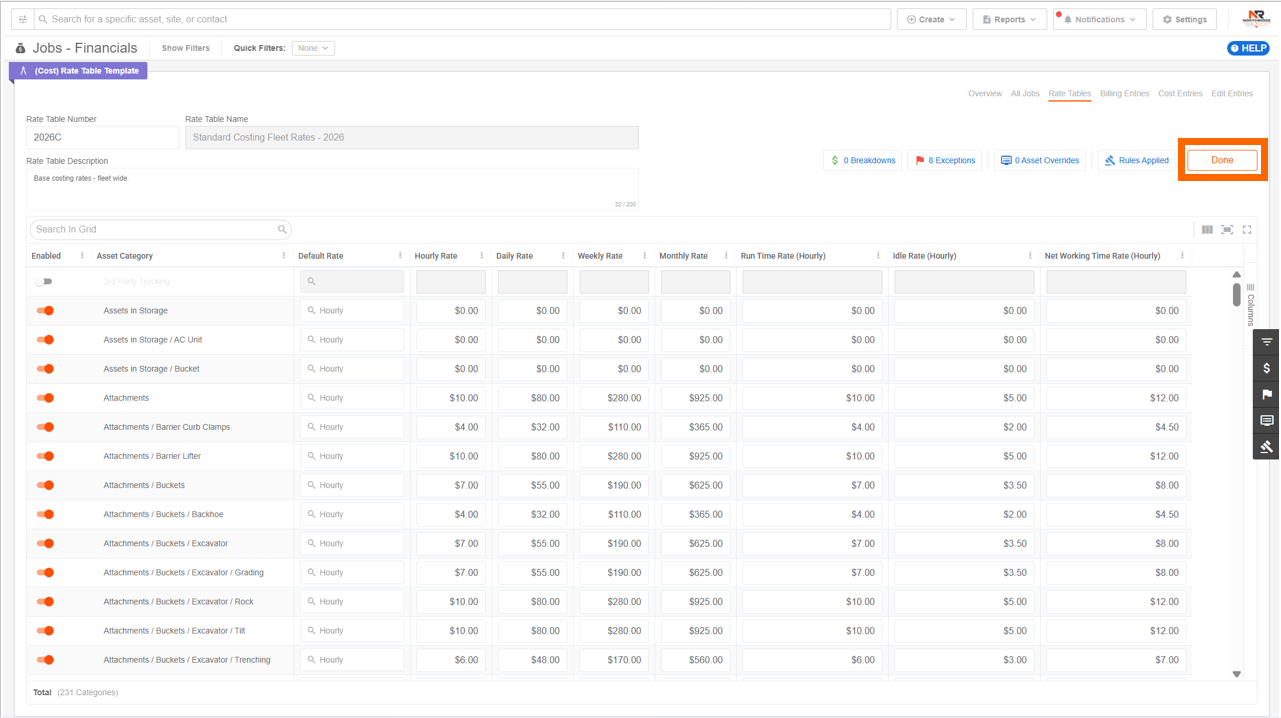Click the magnifier icon in Search In Grid
1281x718 pixels.
[x=282, y=229]
